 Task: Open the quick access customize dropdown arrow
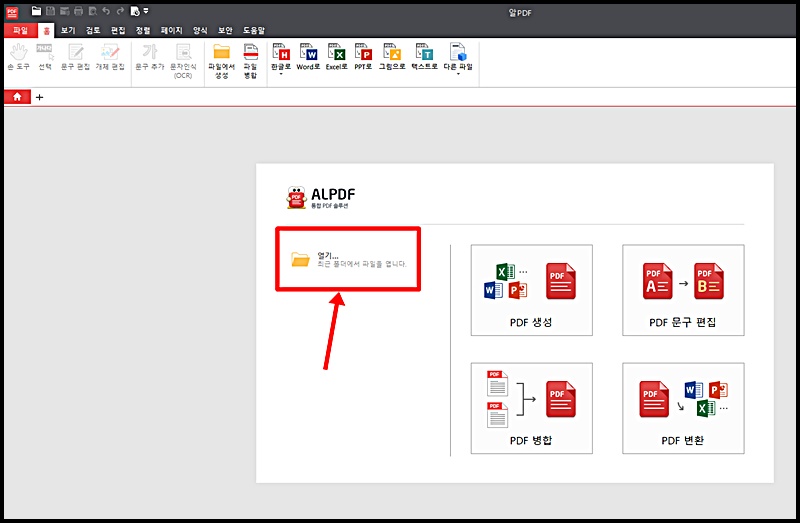coord(146,11)
